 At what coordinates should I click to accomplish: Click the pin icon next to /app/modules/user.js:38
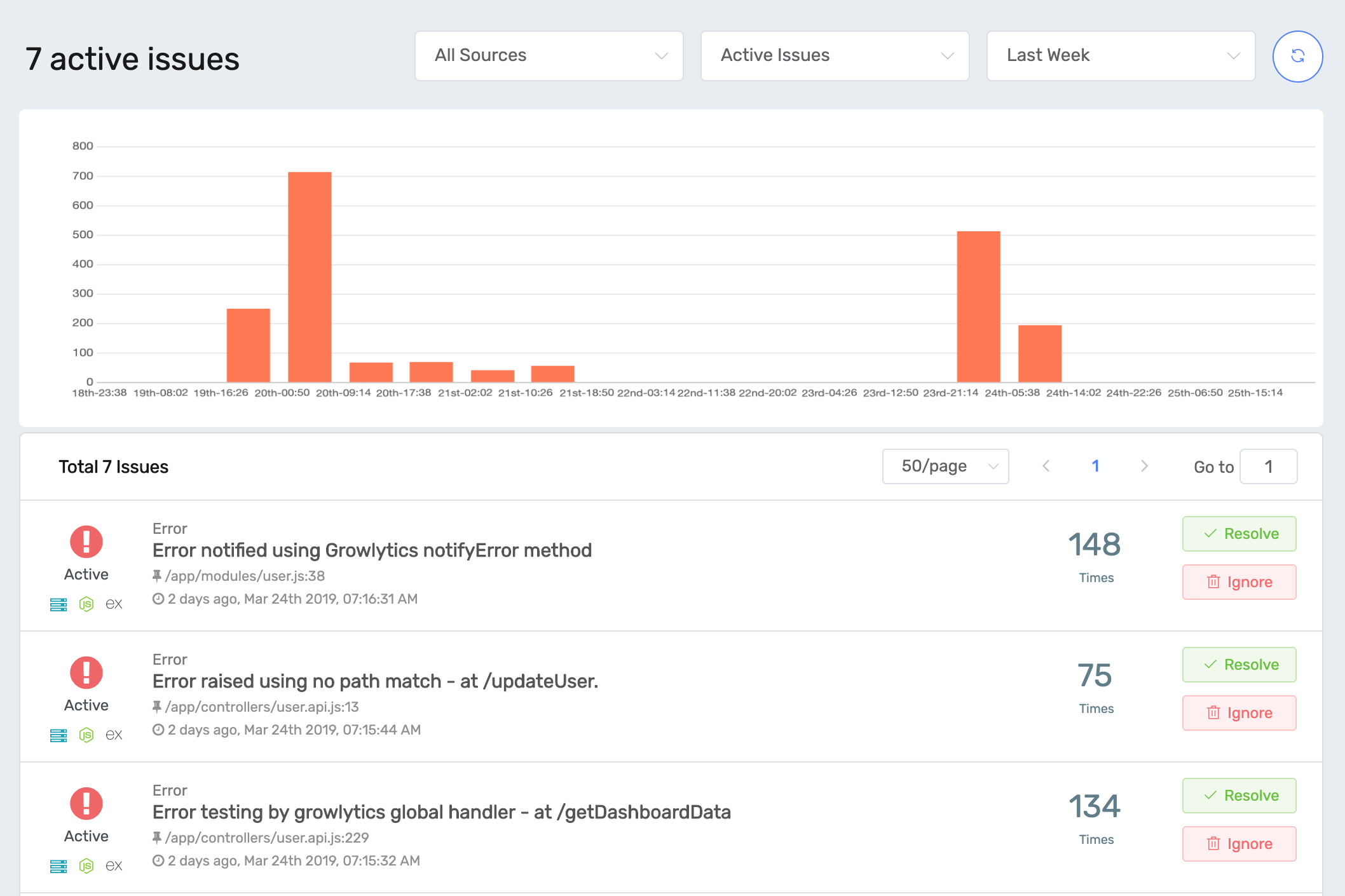click(157, 576)
